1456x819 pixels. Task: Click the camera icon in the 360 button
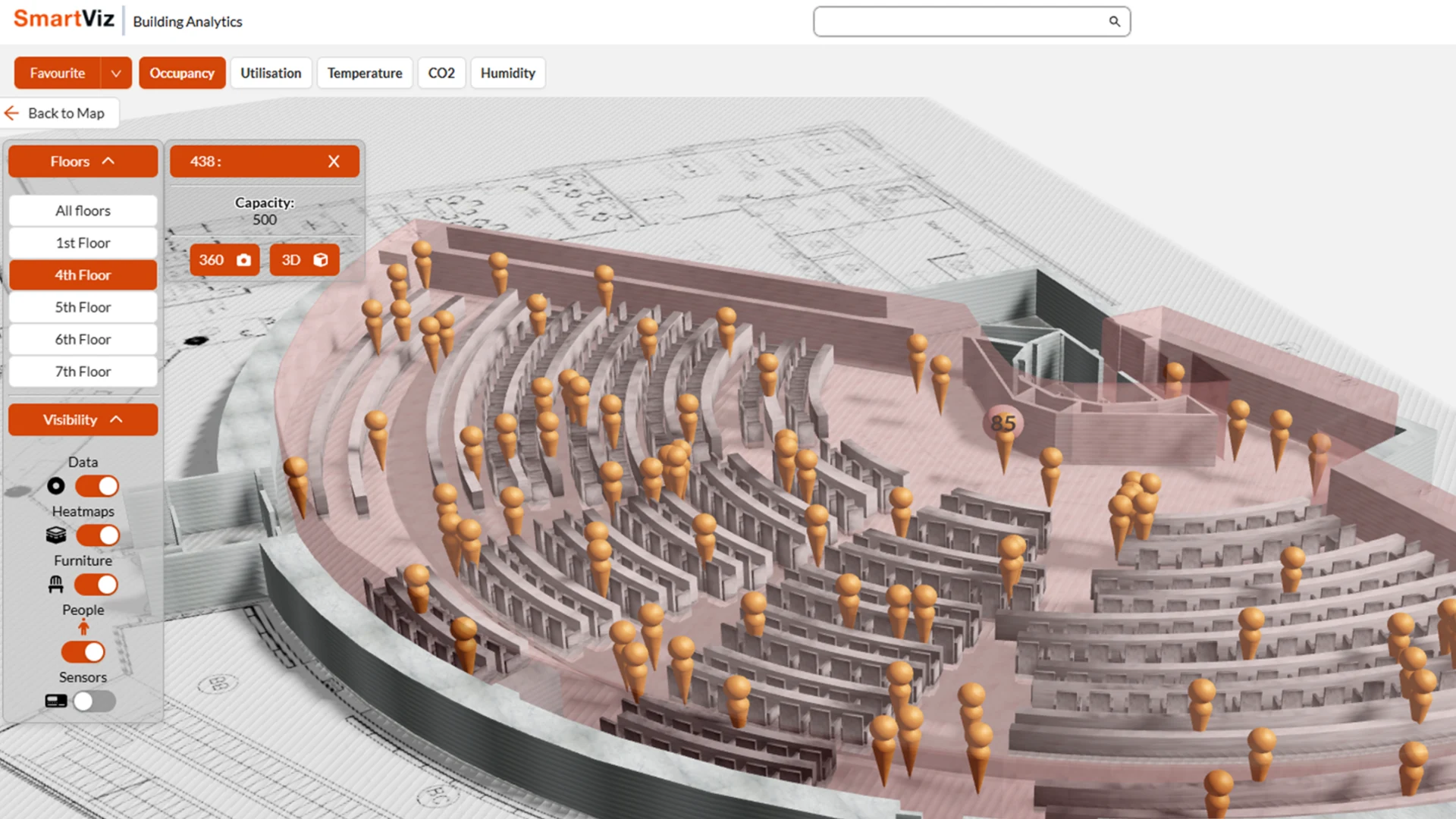[243, 260]
